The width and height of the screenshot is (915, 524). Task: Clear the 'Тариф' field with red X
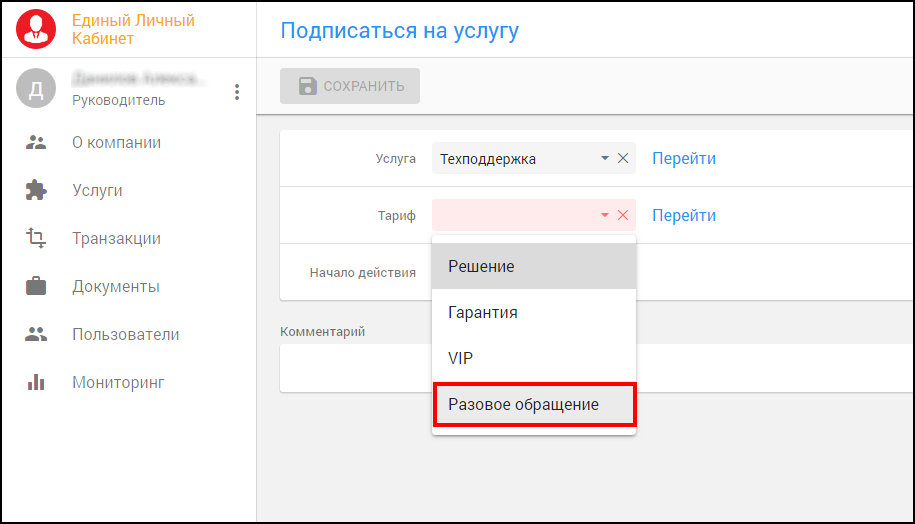point(622,215)
